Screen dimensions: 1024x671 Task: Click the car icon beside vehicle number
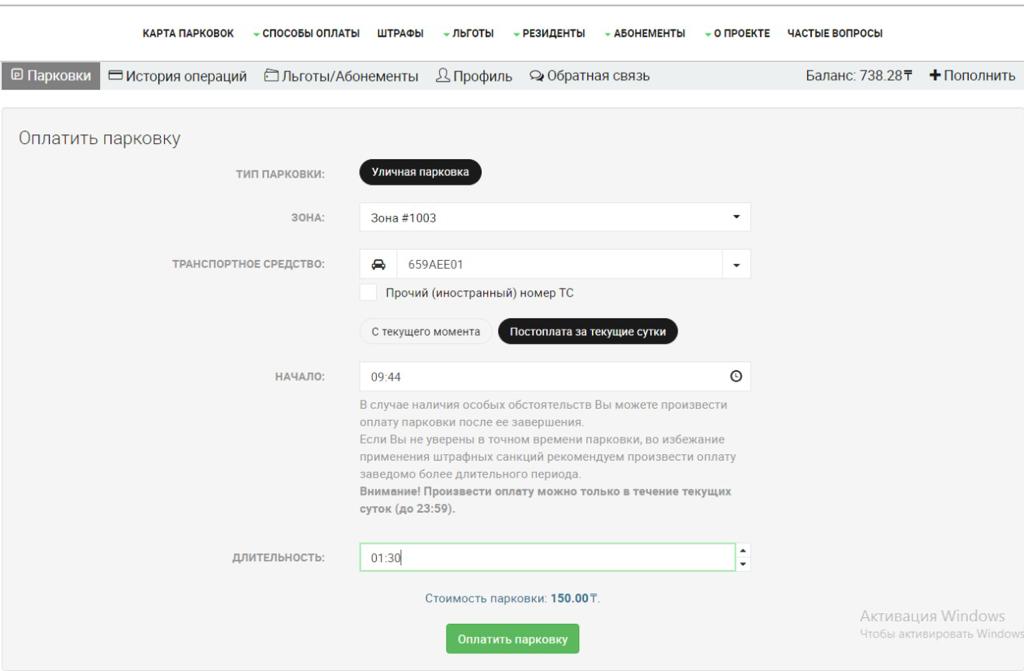pos(378,265)
